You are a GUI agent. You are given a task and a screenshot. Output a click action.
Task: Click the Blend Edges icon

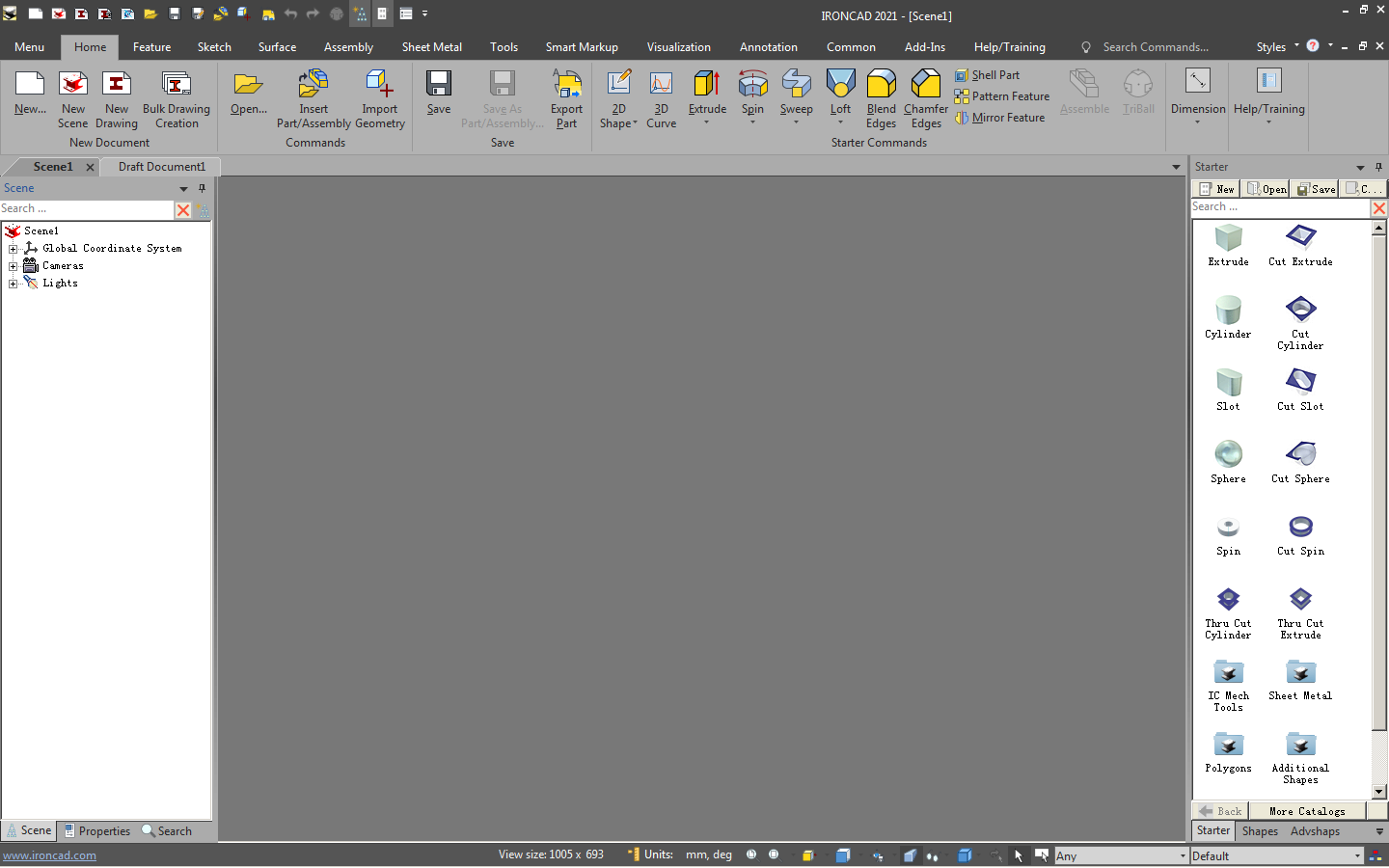[881, 96]
